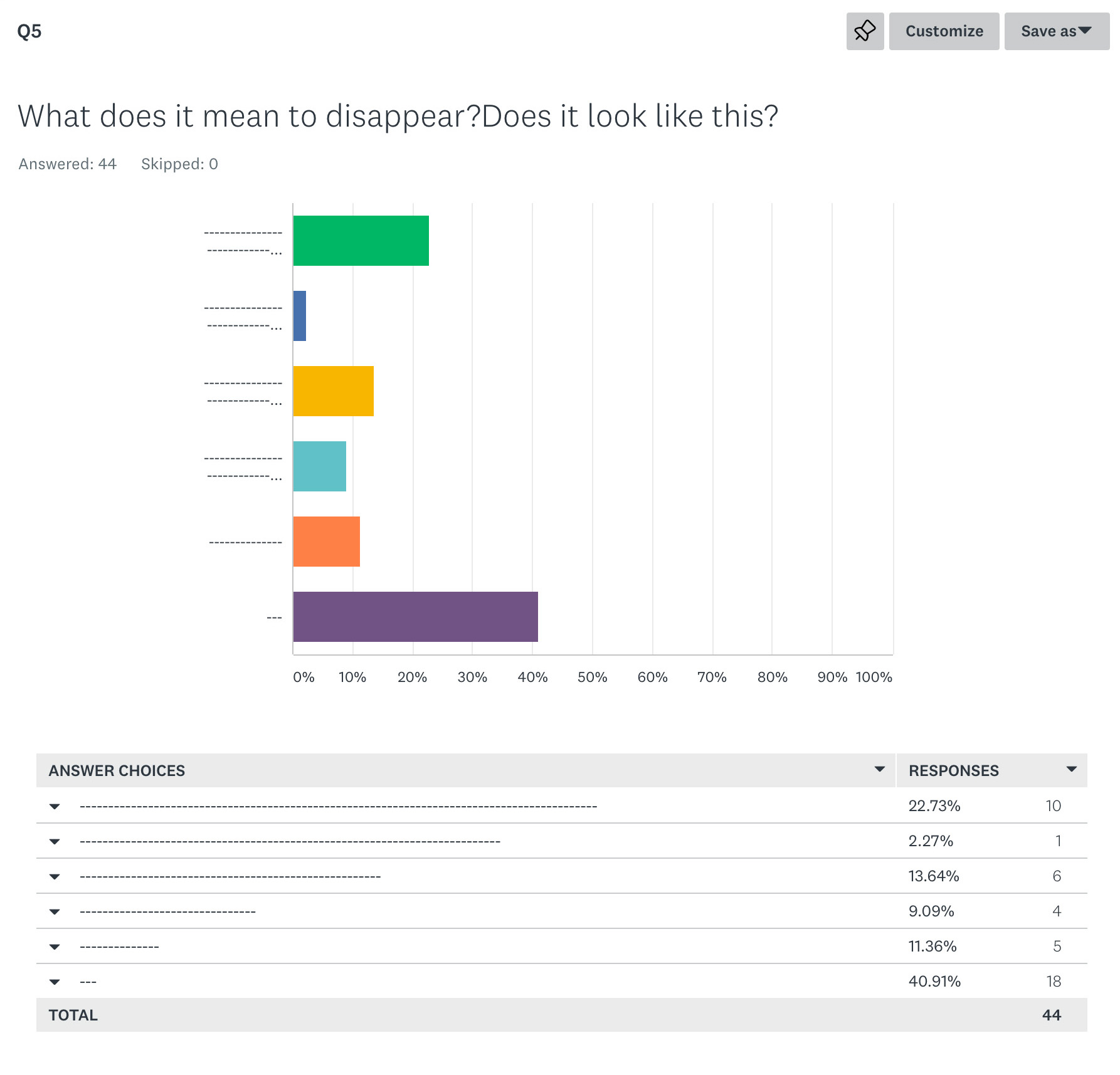Viewport: 1120px width, 1075px height.
Task: Select the green bar in chart
Action: click(361, 241)
